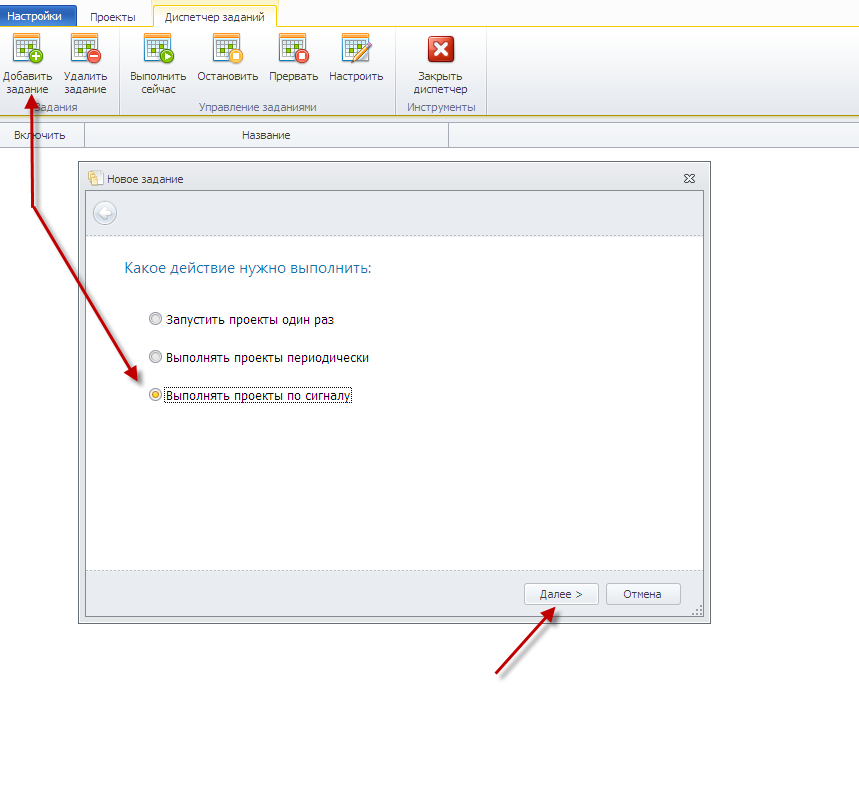Click the Отмена button

pos(643,594)
